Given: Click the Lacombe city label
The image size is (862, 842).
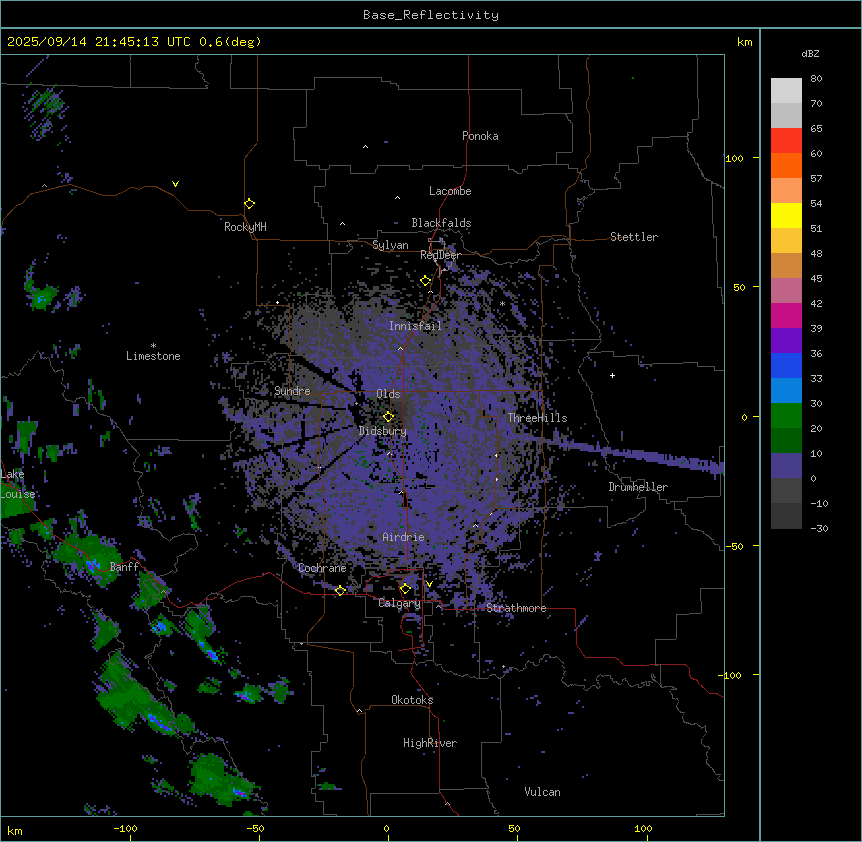Looking at the screenshot, I should (450, 191).
